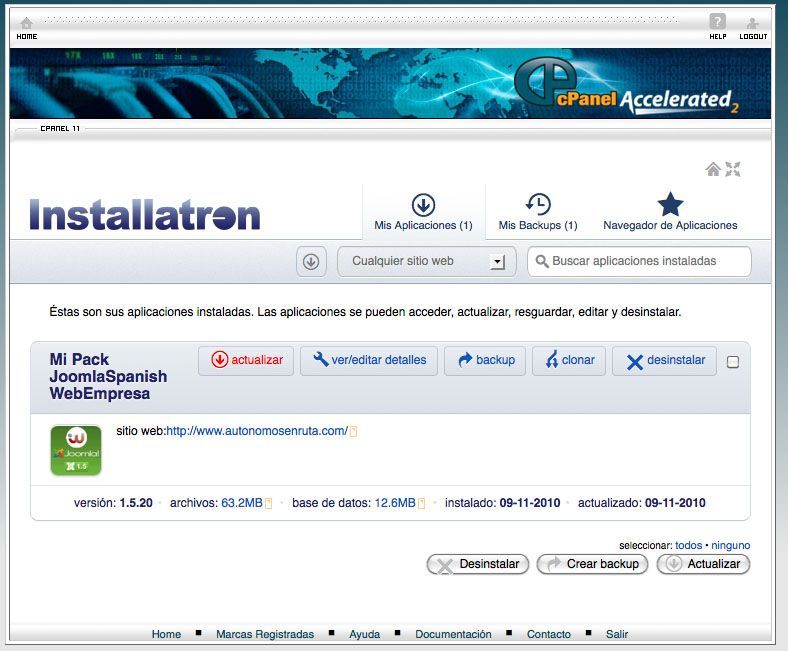Image resolution: width=788 pixels, height=651 pixels.
Task: Open Mis Aplicaciones (1) tab
Action: [x=423, y=212]
